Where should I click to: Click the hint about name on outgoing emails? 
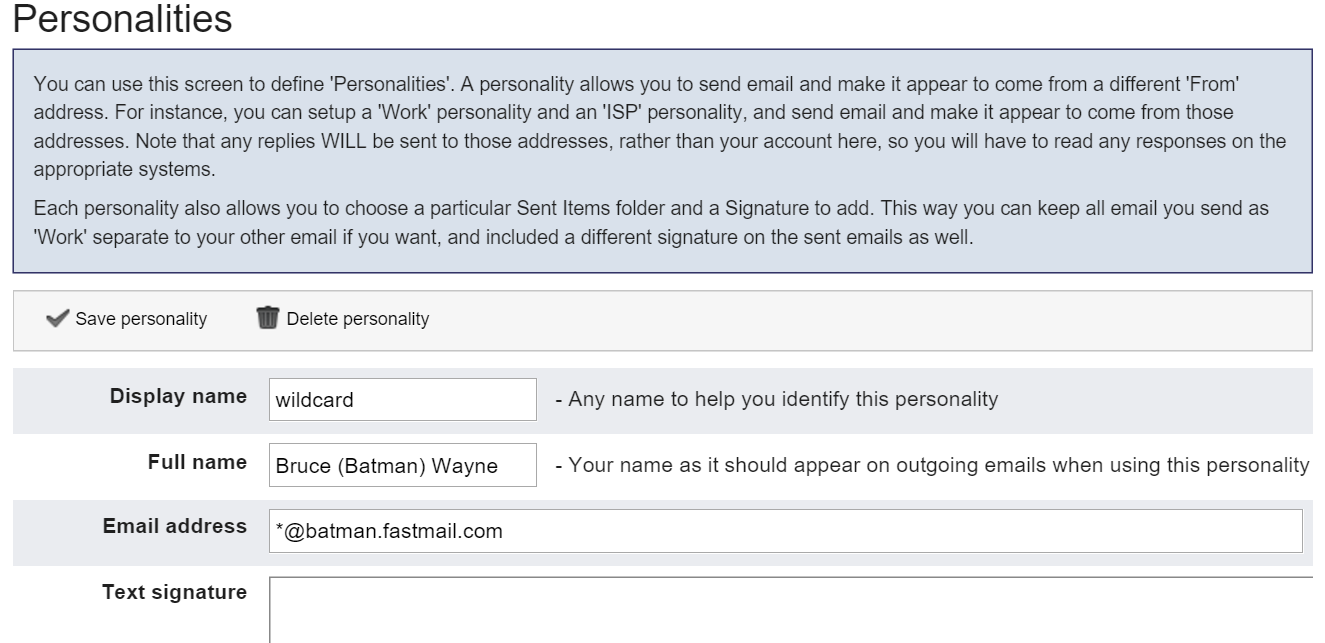pyautogui.click(x=932, y=466)
